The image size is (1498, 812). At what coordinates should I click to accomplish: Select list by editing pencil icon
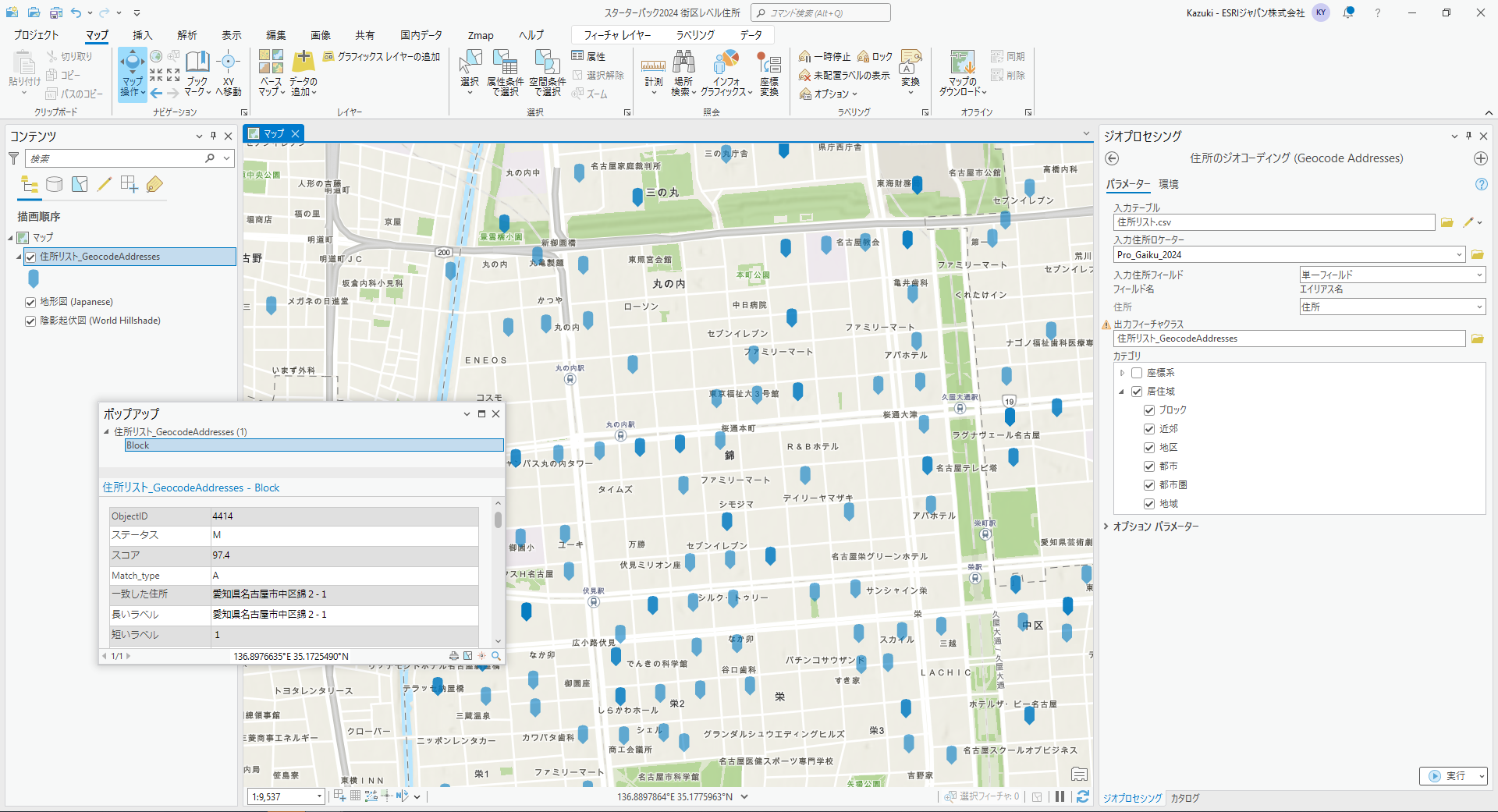pyautogui.click(x=105, y=184)
